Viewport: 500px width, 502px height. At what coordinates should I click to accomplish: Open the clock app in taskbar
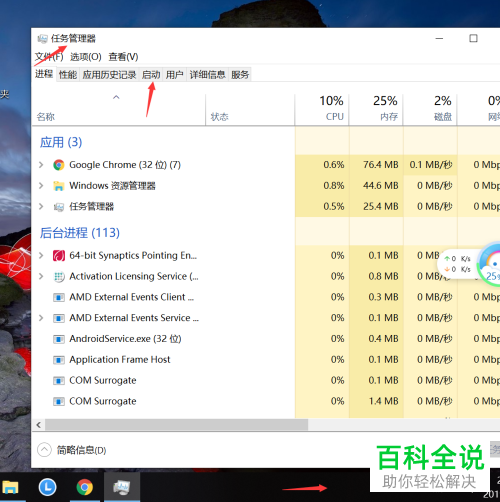click(47, 487)
